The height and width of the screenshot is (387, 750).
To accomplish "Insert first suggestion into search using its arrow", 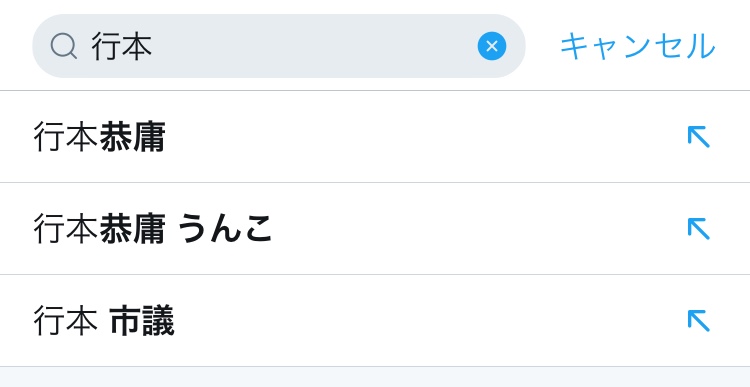I will 698,137.
